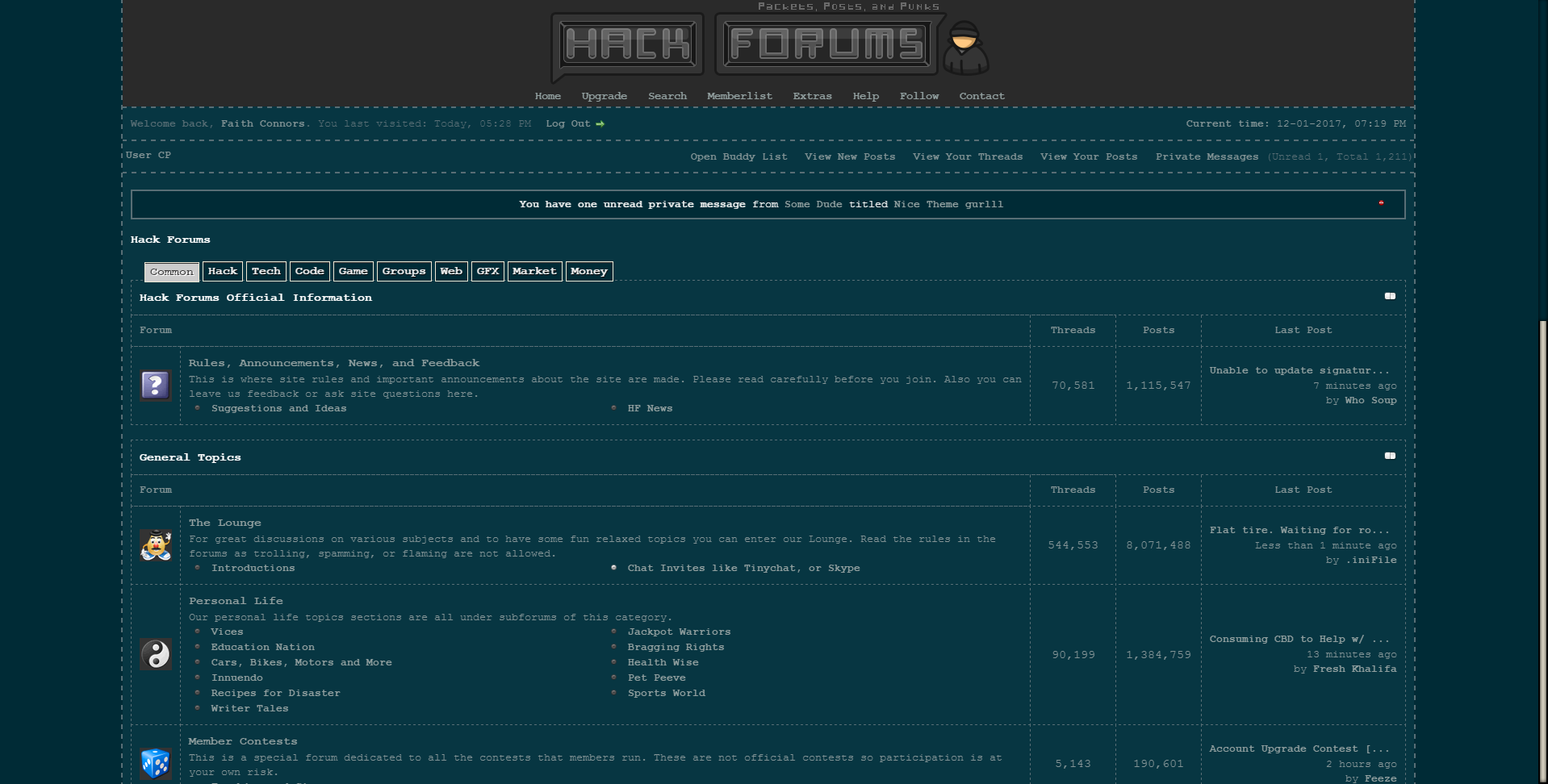Viewport: 1548px width, 784px height.
Task: Switch to the GFX tab
Action: [x=488, y=271]
